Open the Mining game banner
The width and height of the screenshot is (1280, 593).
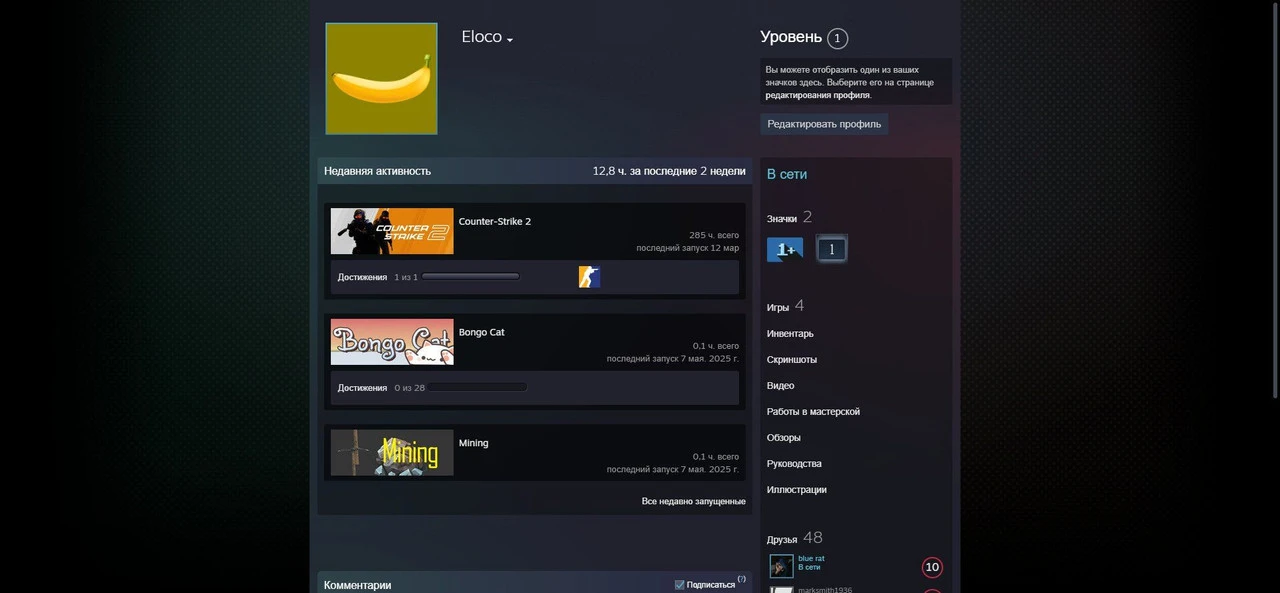pyautogui.click(x=392, y=453)
